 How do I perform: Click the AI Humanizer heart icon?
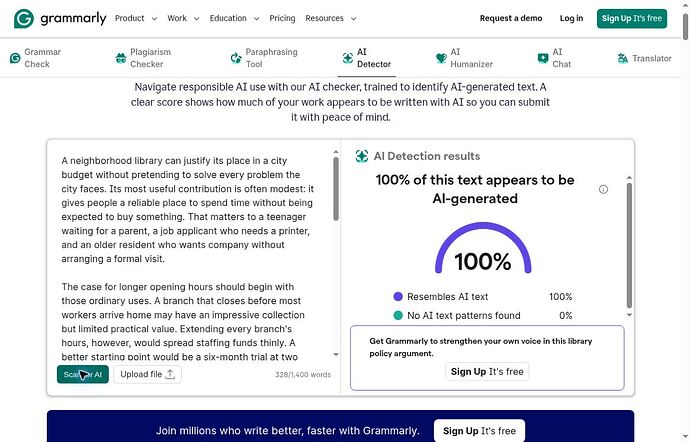coord(441,58)
